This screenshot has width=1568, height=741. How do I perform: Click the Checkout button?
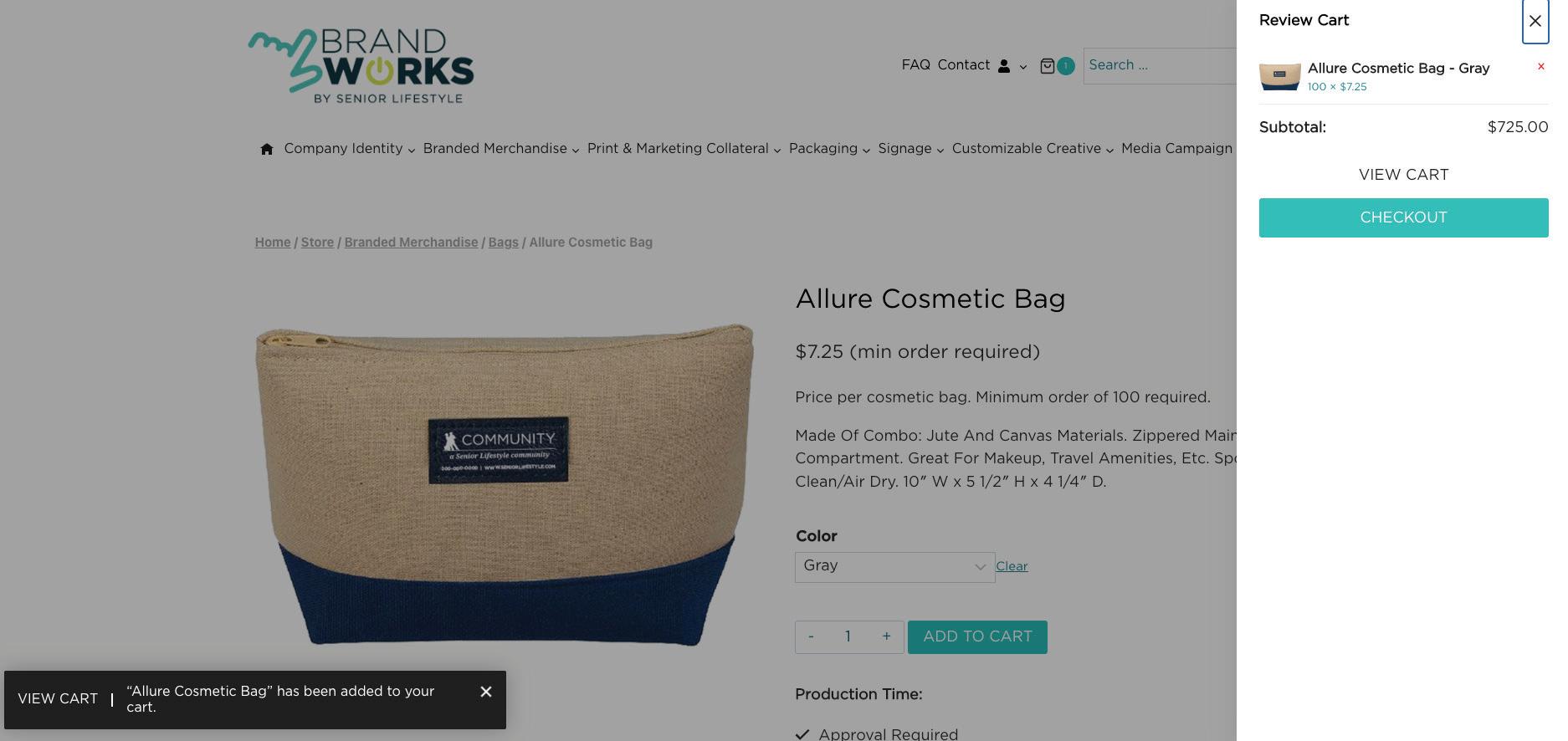[1403, 217]
